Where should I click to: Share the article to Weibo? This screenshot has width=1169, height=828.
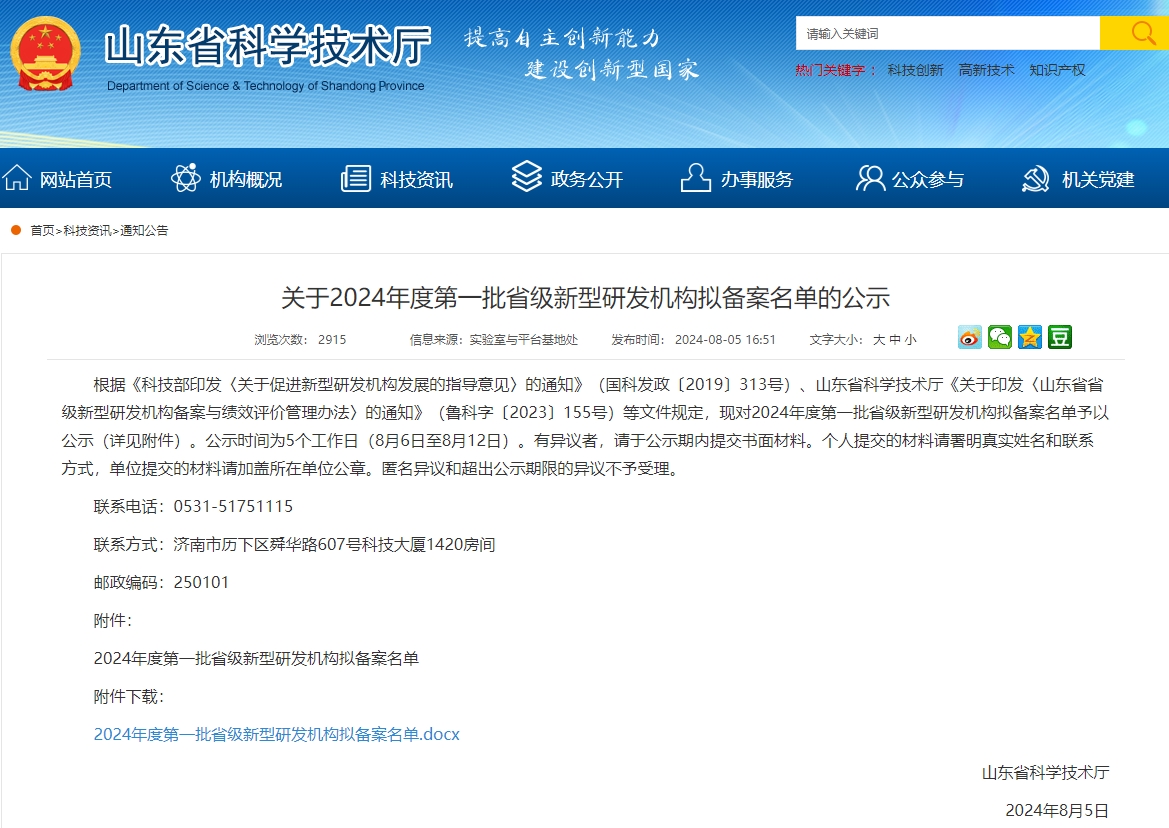968,337
